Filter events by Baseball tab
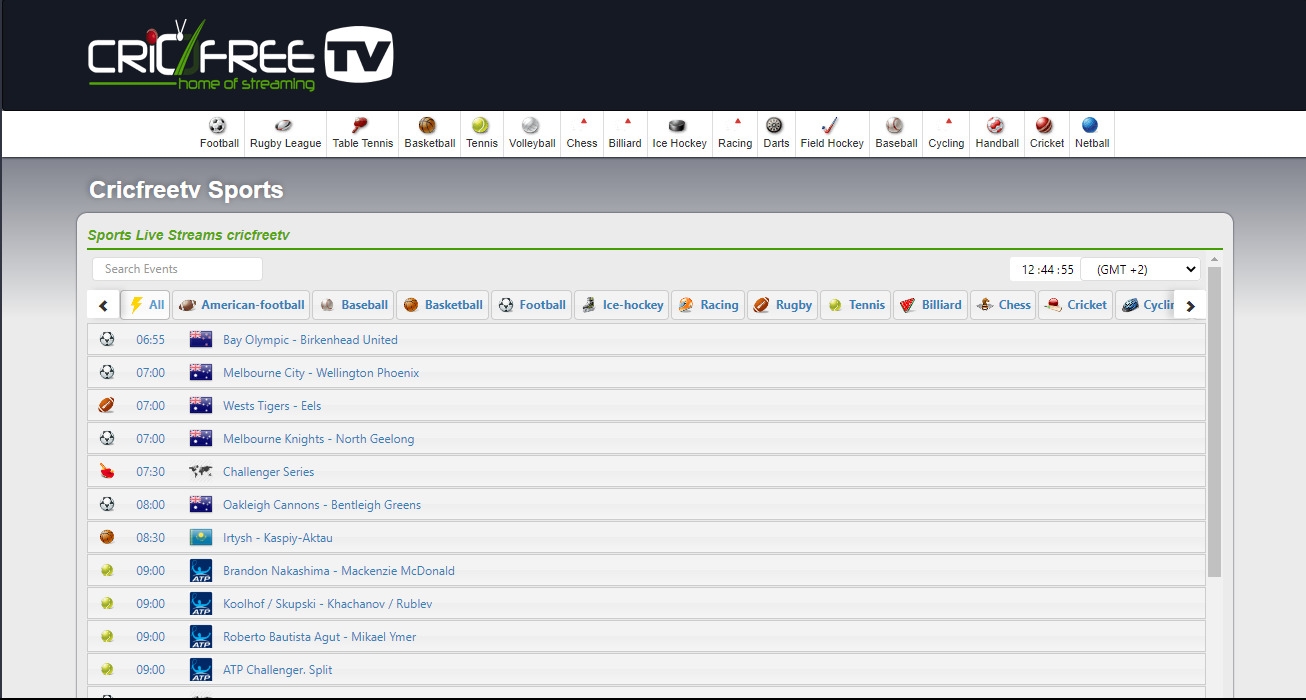Screen dimensions: 1306x700 coord(353,305)
